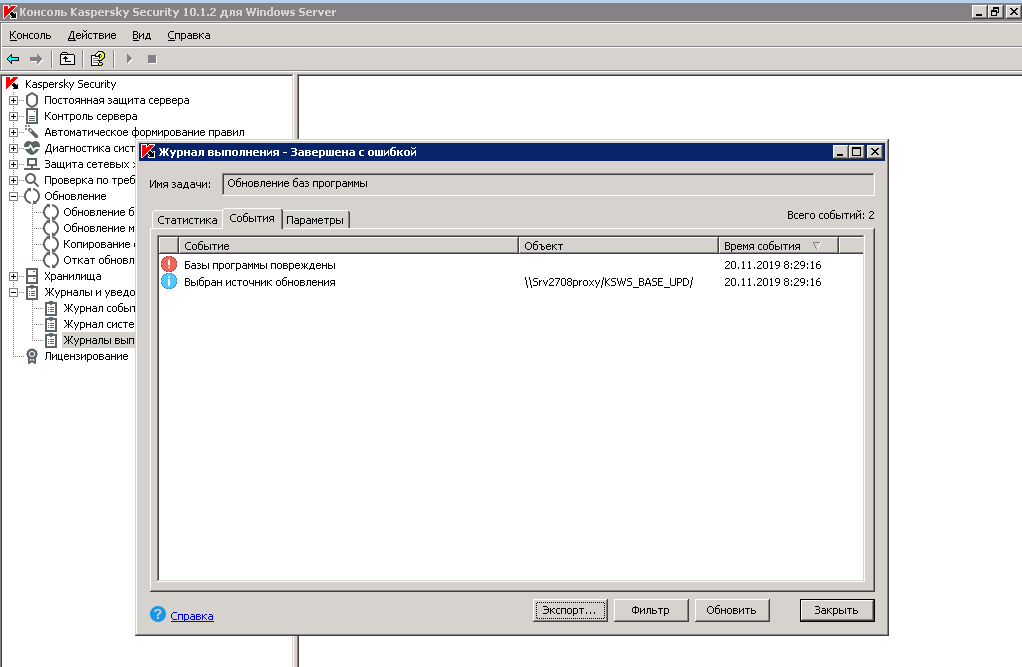1022x667 pixels.
Task: Switch to the События tab
Action: (x=252, y=218)
